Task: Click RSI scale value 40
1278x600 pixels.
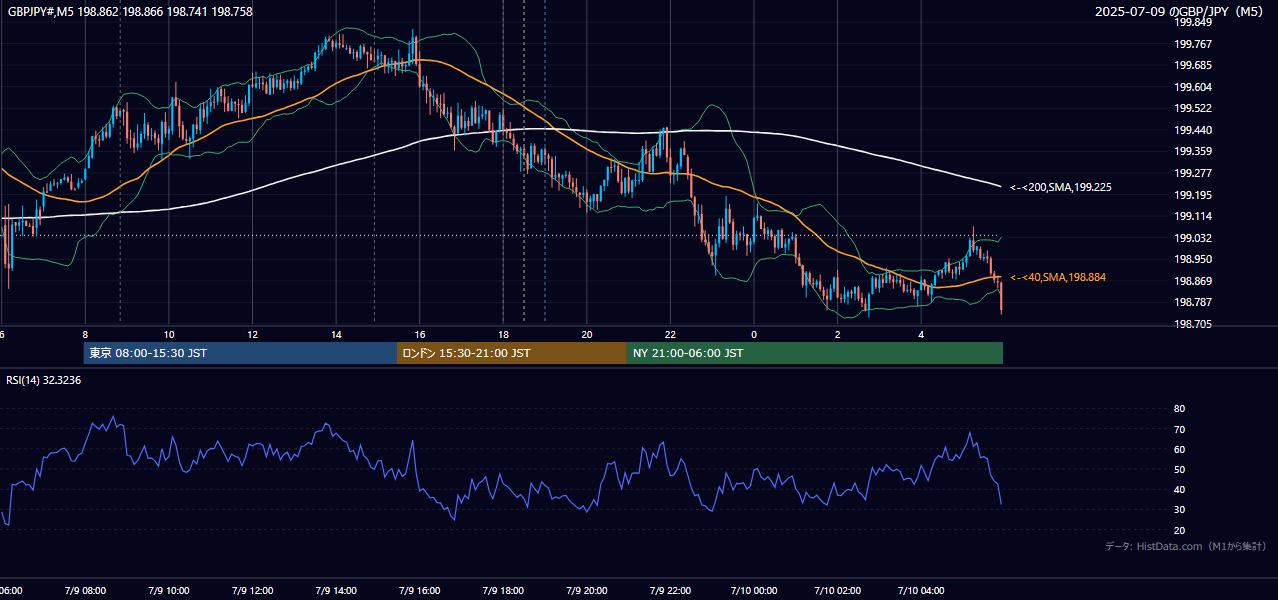Action: pyautogui.click(x=1180, y=489)
